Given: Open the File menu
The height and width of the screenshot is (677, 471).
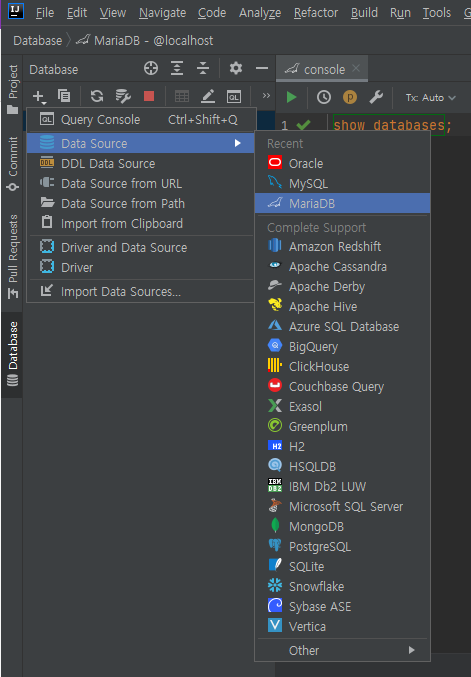Looking at the screenshot, I should 45,13.
